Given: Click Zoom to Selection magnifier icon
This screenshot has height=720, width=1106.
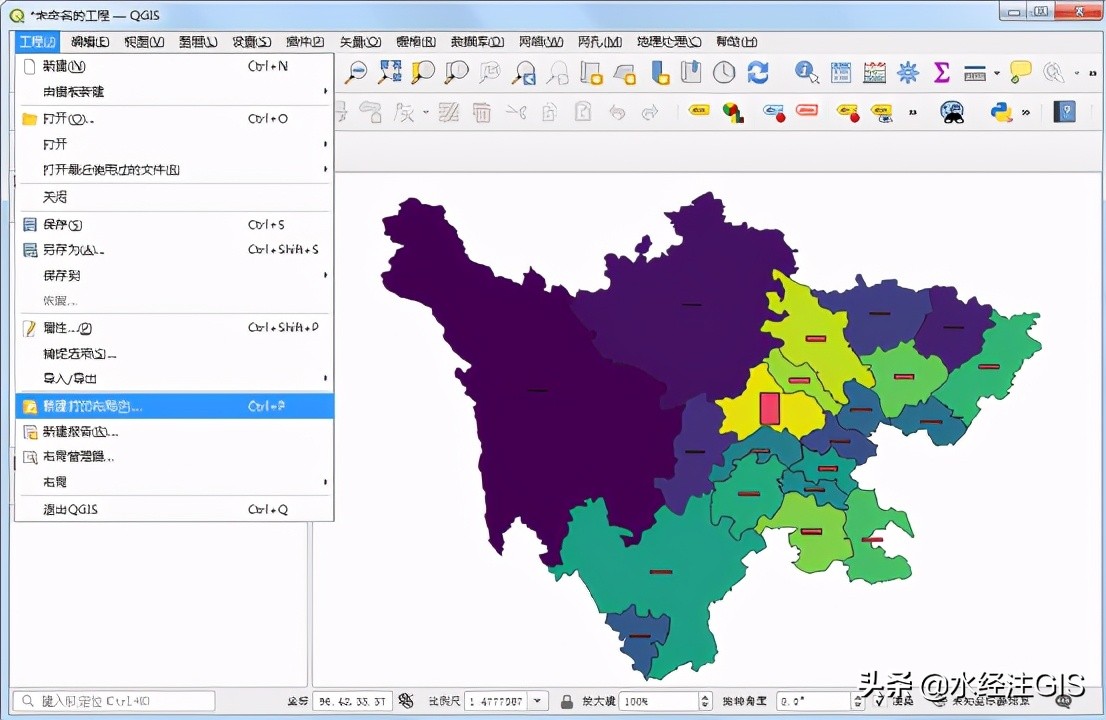Looking at the screenshot, I should coord(423,73).
